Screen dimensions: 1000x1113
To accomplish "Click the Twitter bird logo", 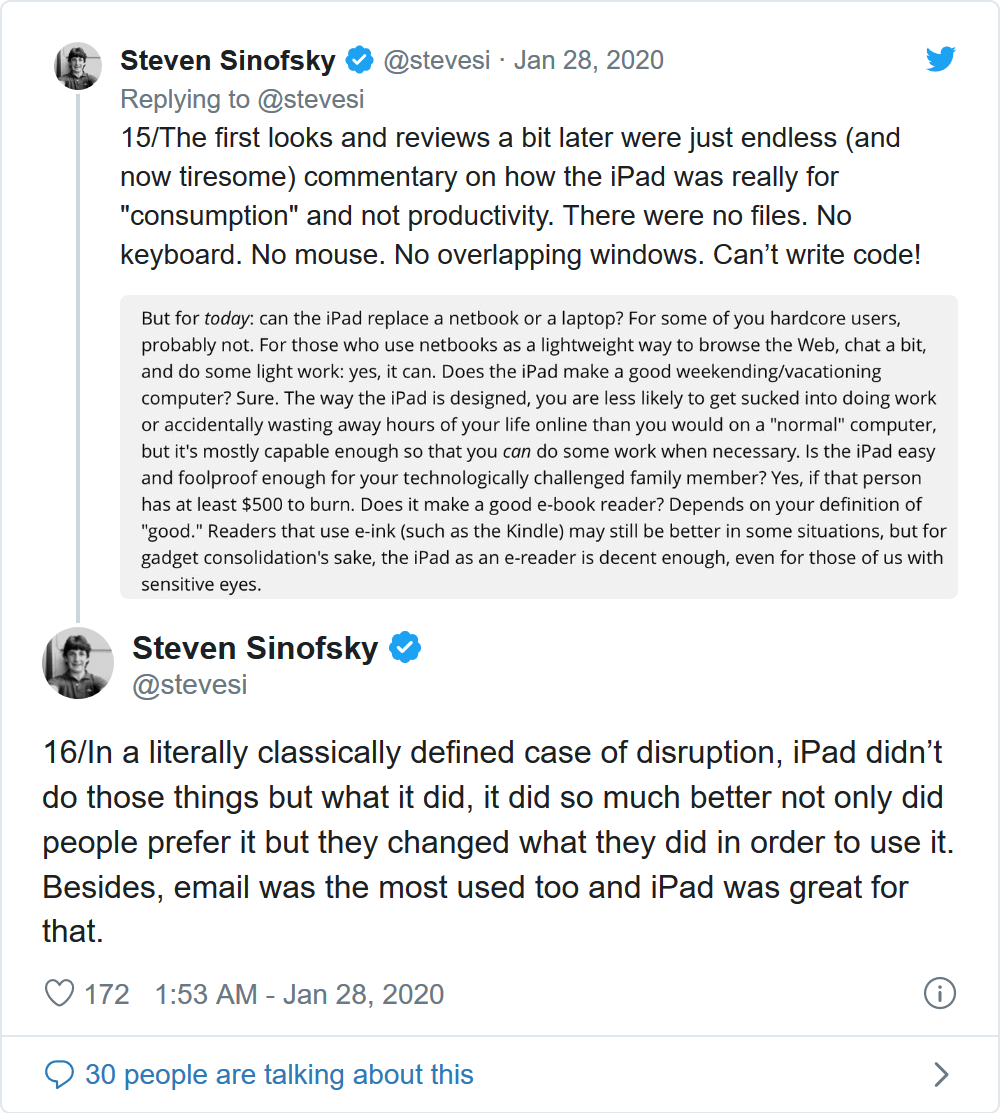I will click(x=940, y=60).
